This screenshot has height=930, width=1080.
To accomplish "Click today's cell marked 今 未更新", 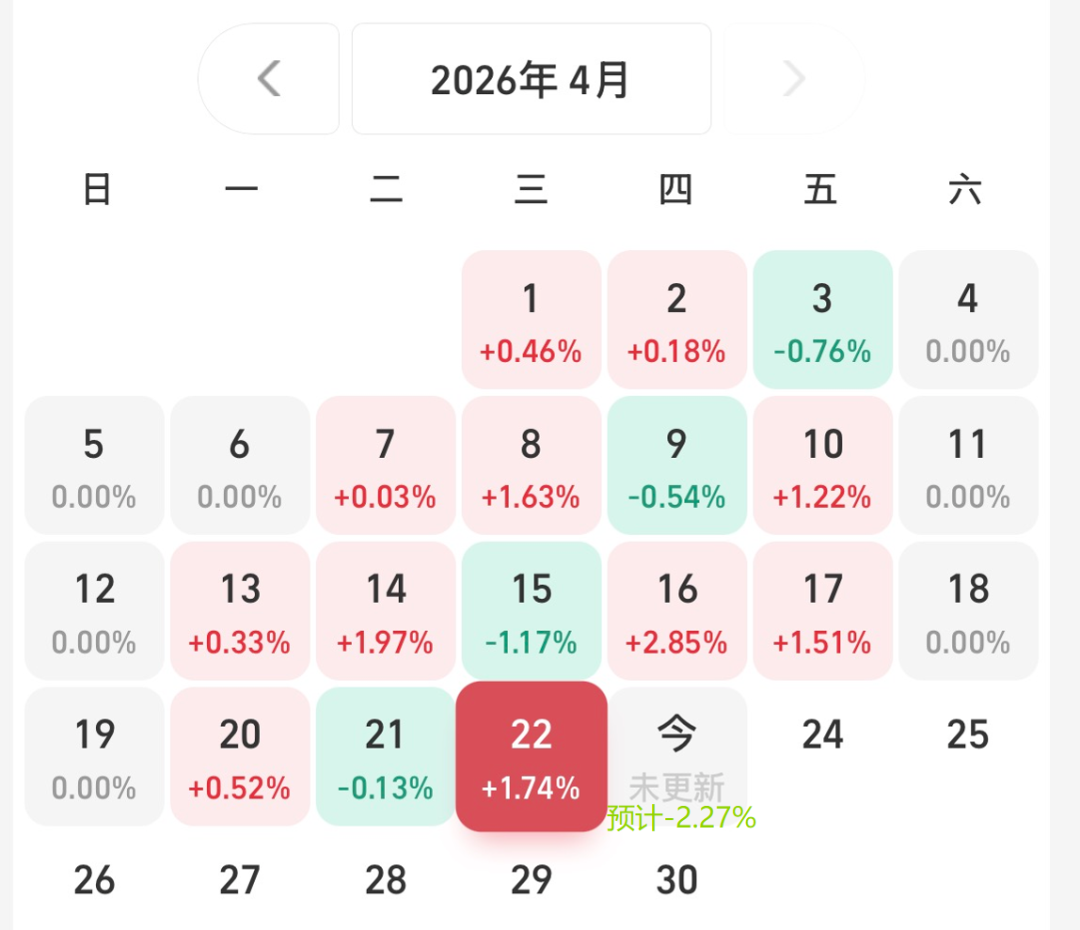I will pyautogui.click(x=677, y=756).
